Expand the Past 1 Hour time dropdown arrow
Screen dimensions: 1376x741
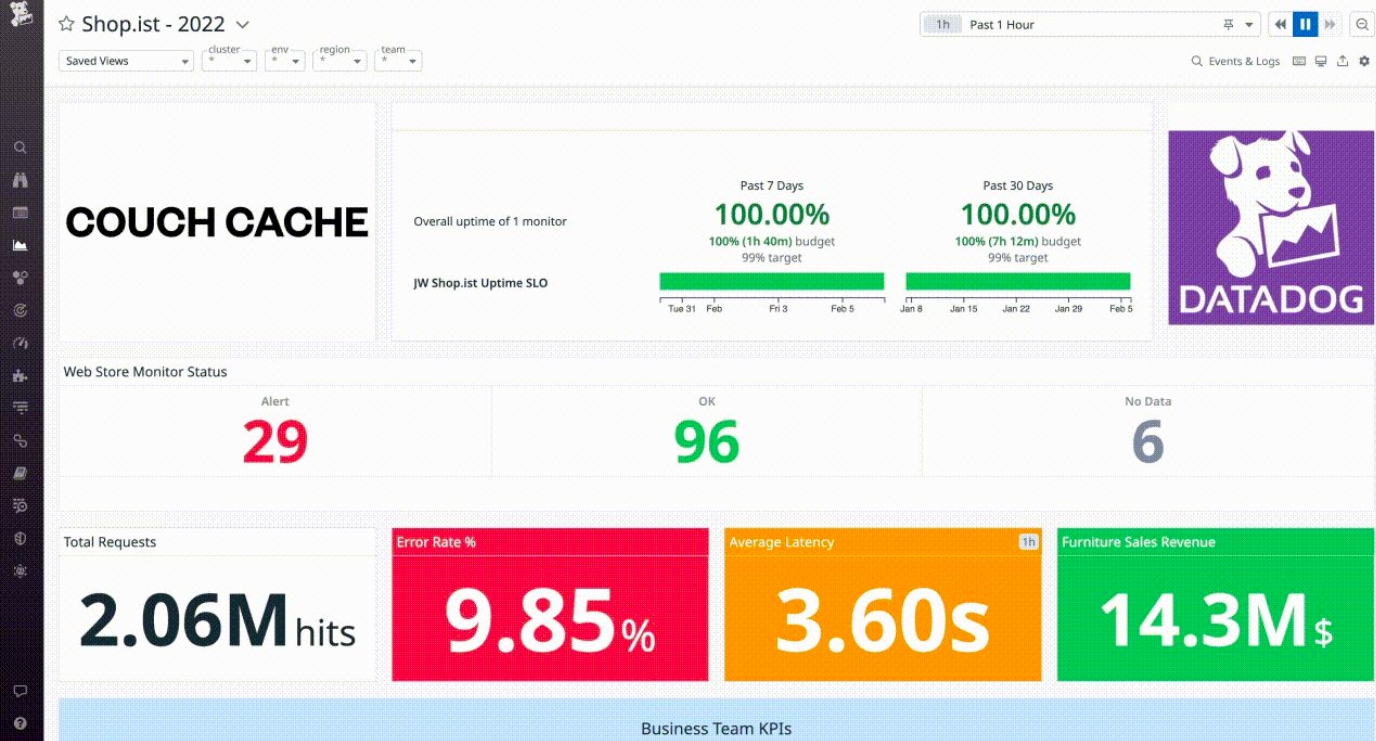(1249, 25)
